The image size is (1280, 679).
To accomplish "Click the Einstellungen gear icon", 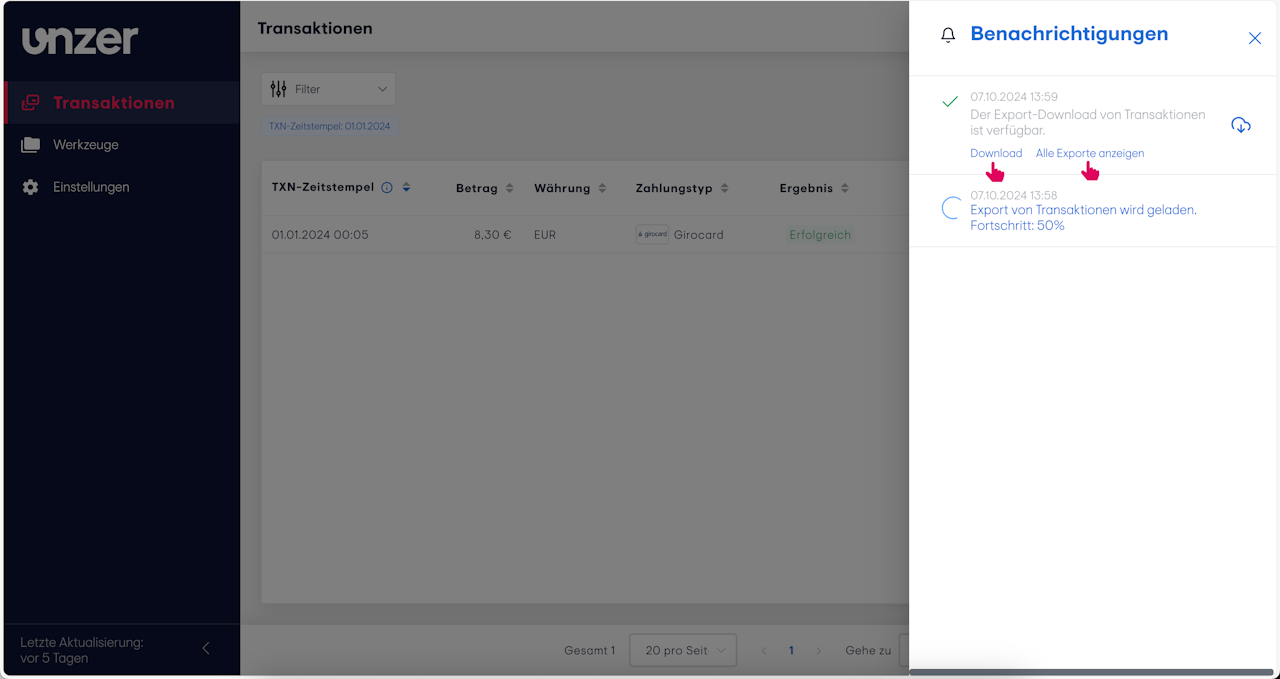I will tap(30, 187).
